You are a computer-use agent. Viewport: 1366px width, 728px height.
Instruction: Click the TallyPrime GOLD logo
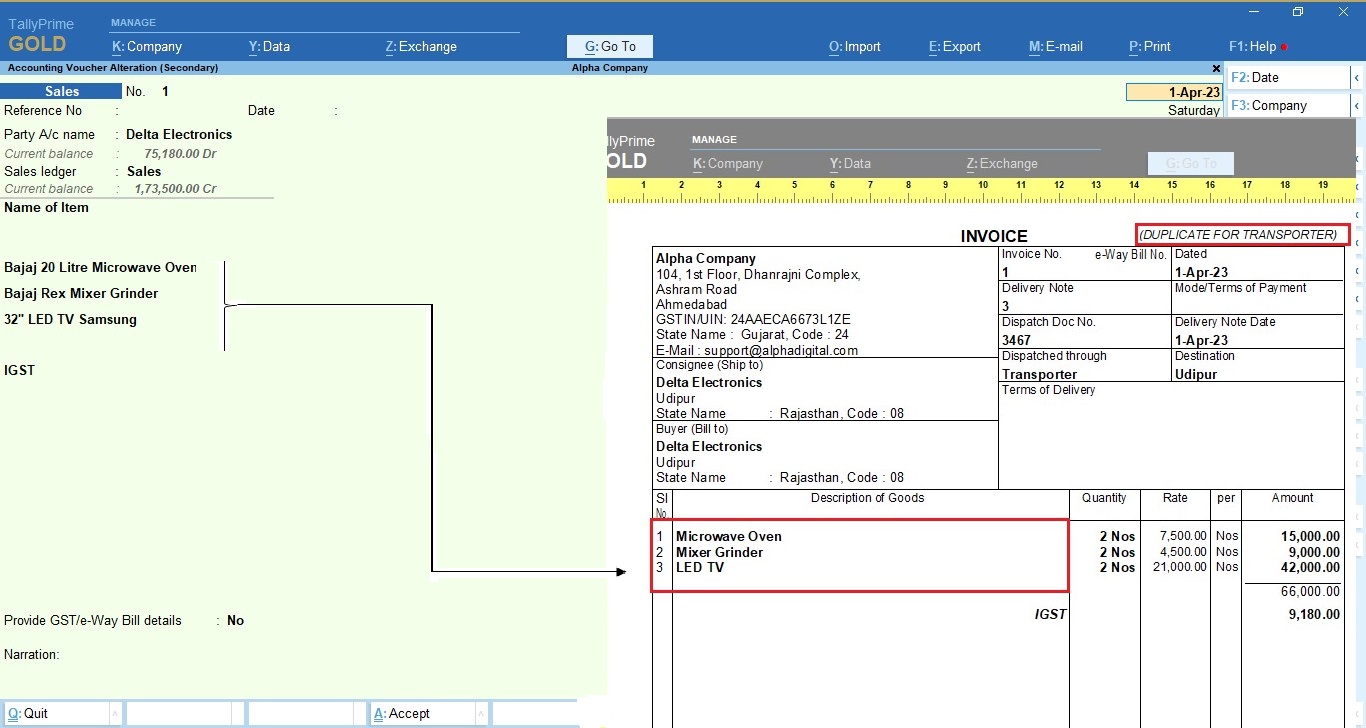(x=40, y=33)
